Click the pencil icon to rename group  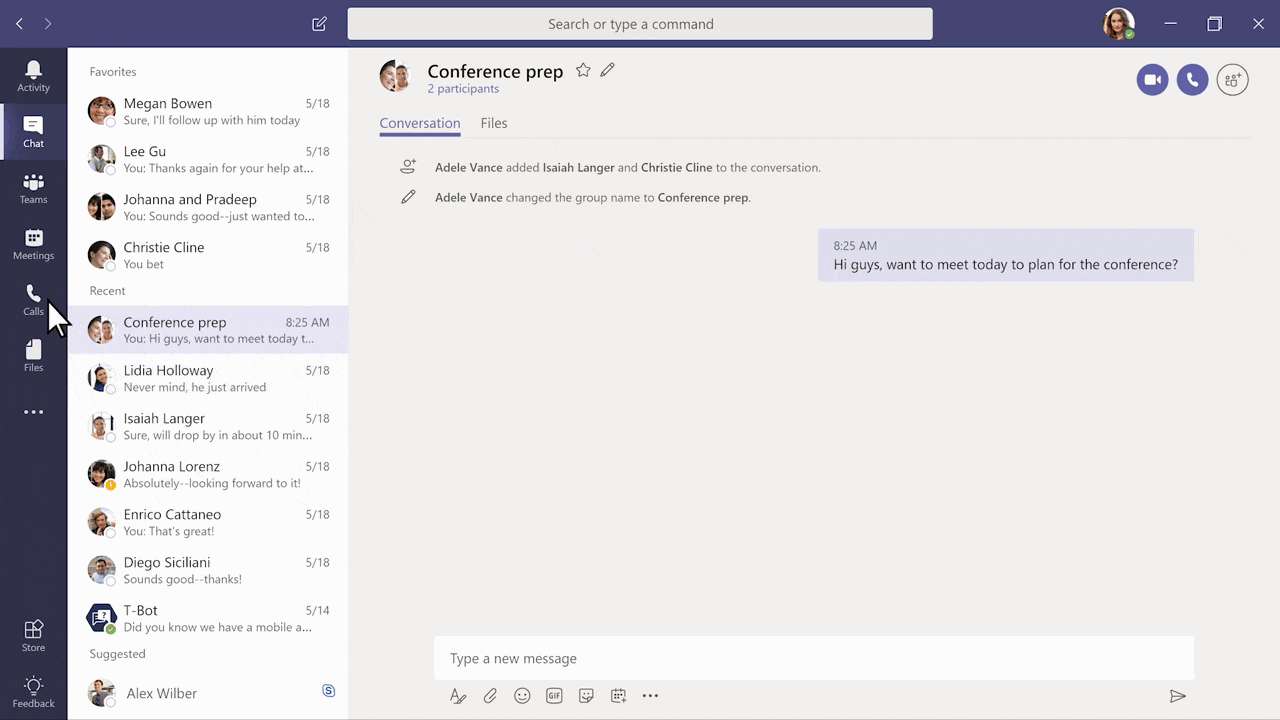[x=607, y=70]
